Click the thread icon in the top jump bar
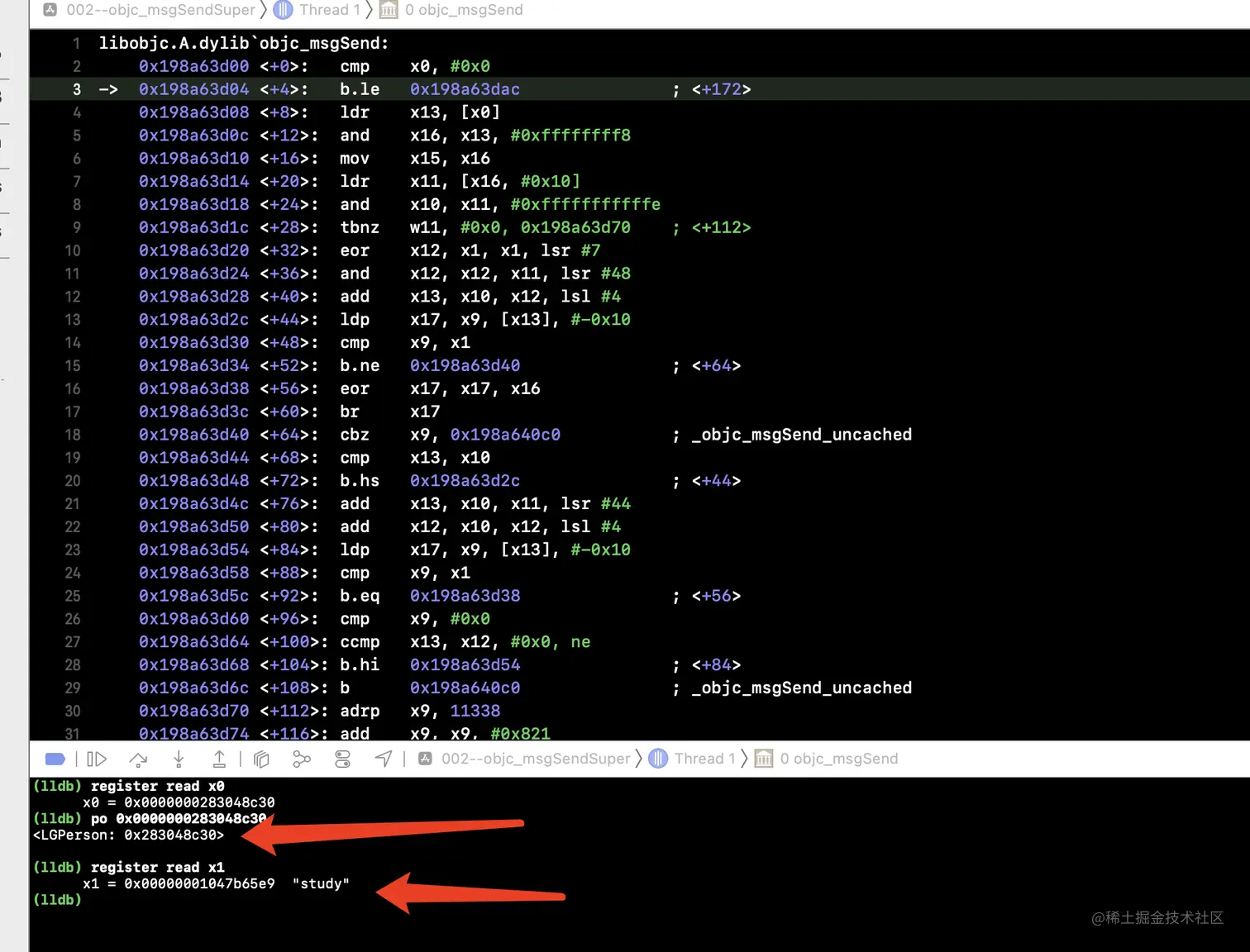The width and height of the screenshot is (1250, 952). pyautogui.click(x=283, y=10)
